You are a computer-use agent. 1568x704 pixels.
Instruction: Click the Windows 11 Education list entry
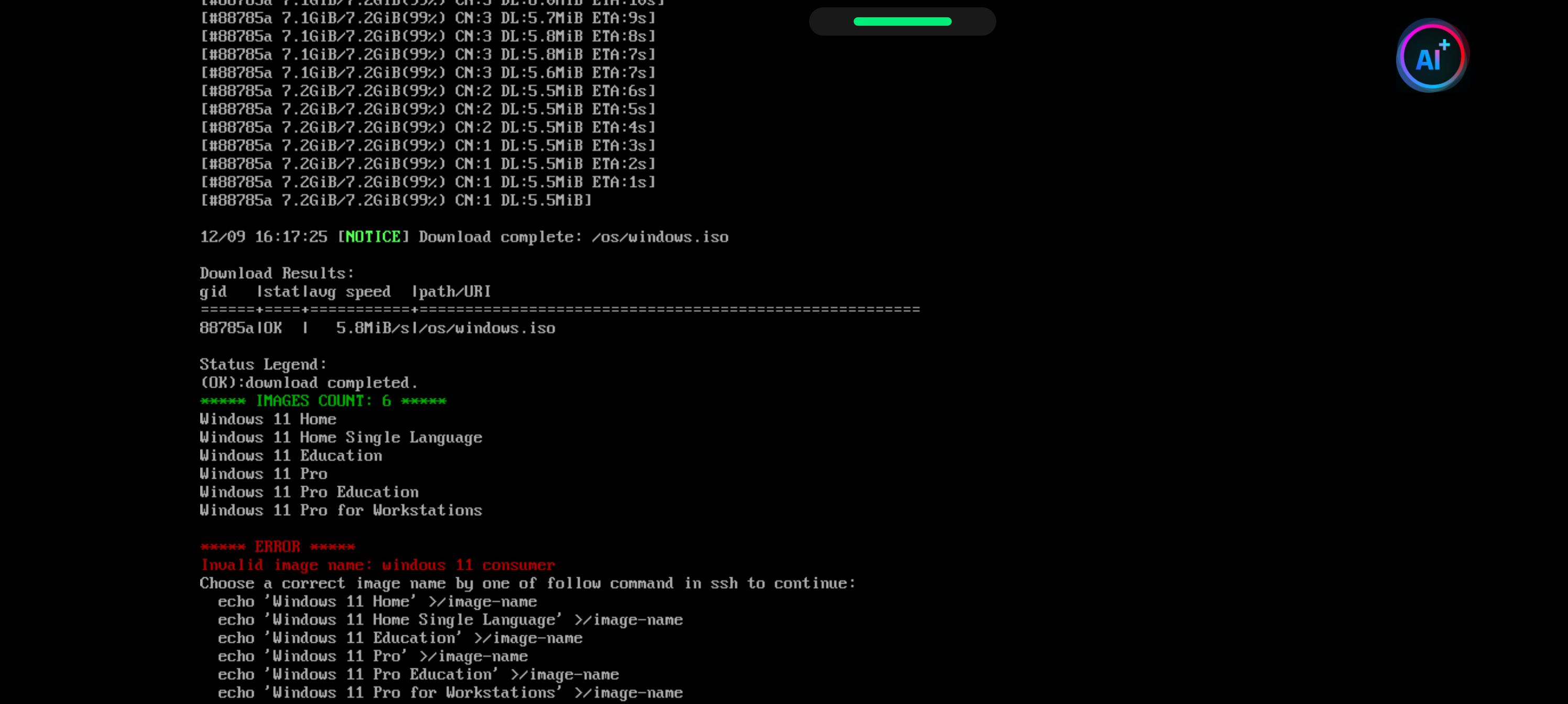tap(291, 455)
